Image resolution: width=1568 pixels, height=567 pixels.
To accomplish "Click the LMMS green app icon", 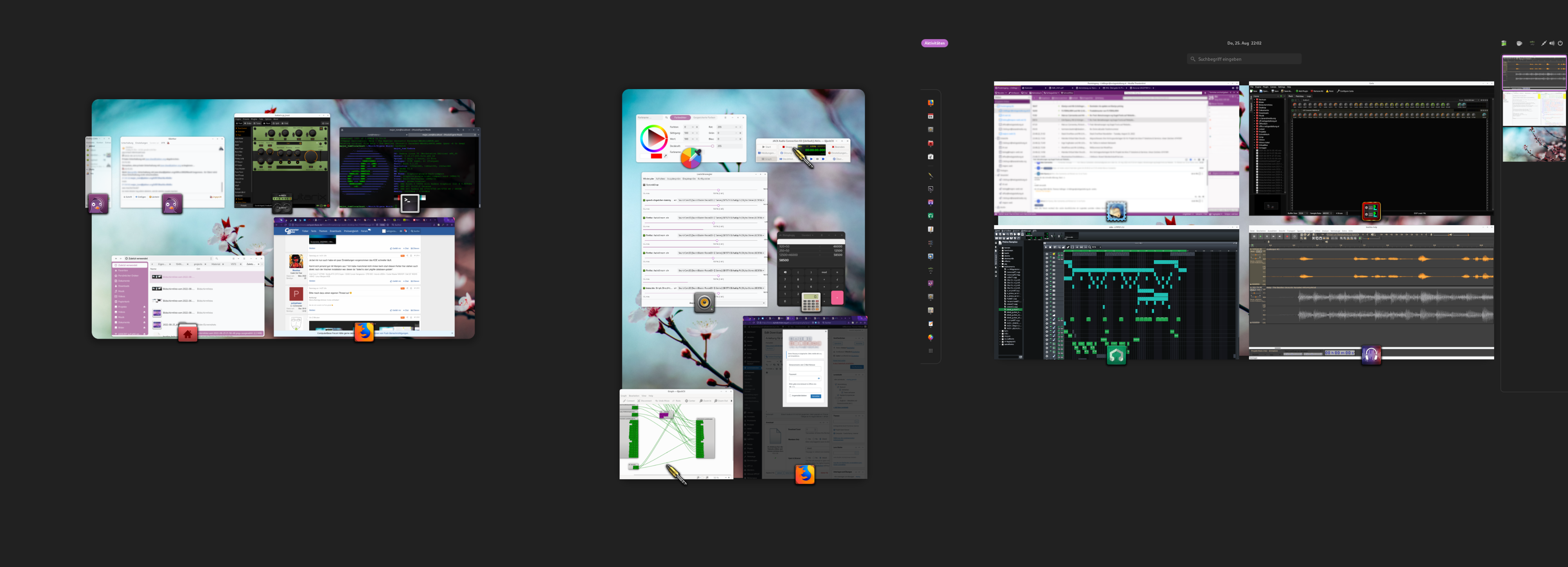I will 1116,355.
